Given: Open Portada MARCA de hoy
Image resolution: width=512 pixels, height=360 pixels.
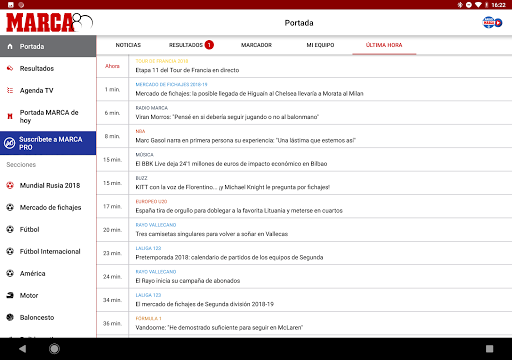Looking at the screenshot, I should click(x=48, y=116).
